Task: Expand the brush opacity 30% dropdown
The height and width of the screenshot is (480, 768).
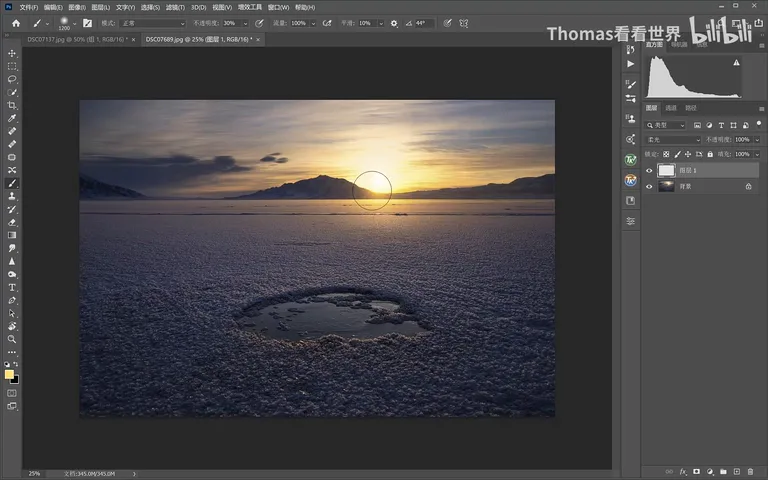Action: tap(245, 24)
